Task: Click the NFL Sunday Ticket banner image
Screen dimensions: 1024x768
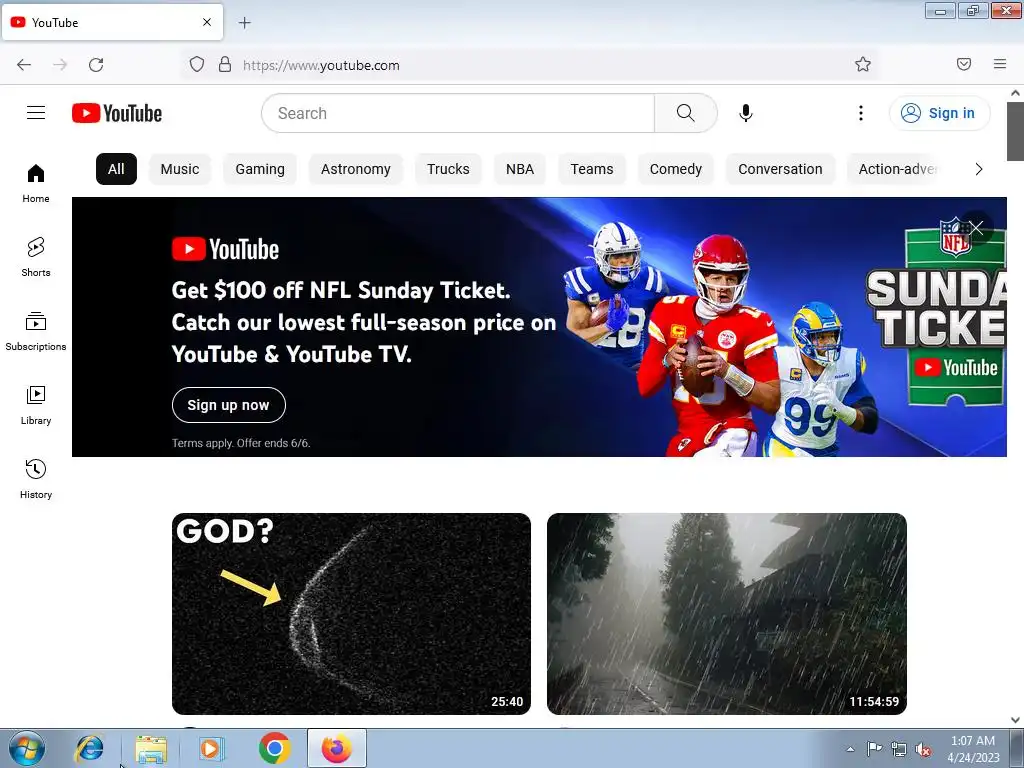Action: tap(539, 327)
